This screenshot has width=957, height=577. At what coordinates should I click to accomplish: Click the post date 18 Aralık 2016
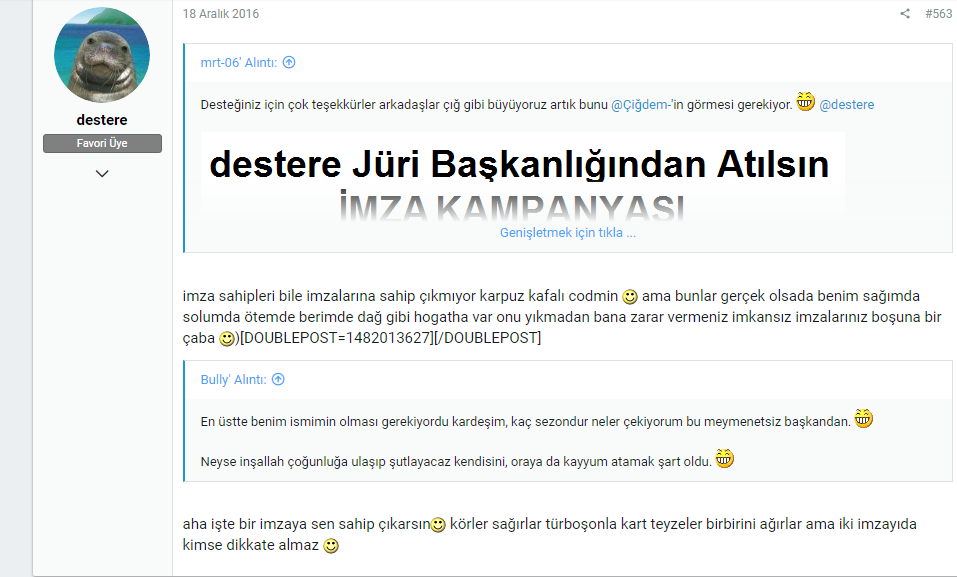pos(220,14)
